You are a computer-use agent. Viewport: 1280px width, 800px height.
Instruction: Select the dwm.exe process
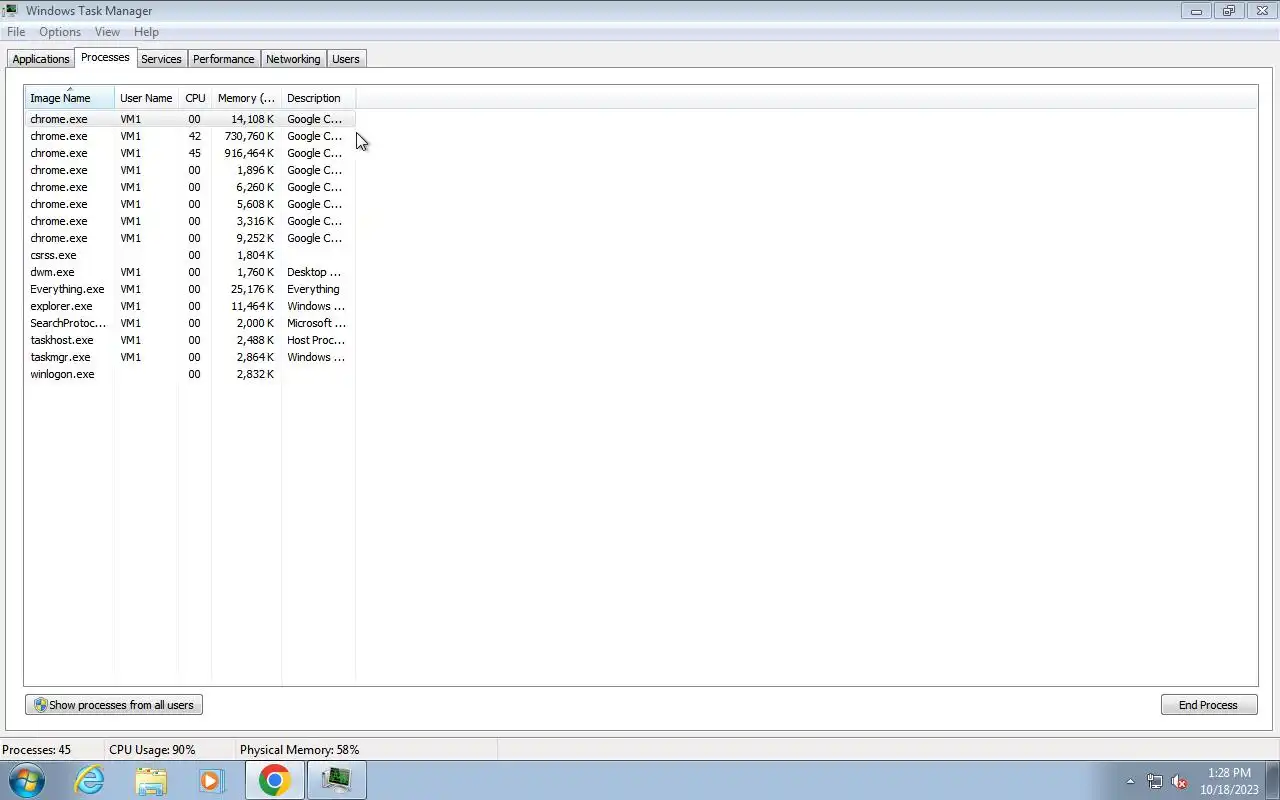190,272
